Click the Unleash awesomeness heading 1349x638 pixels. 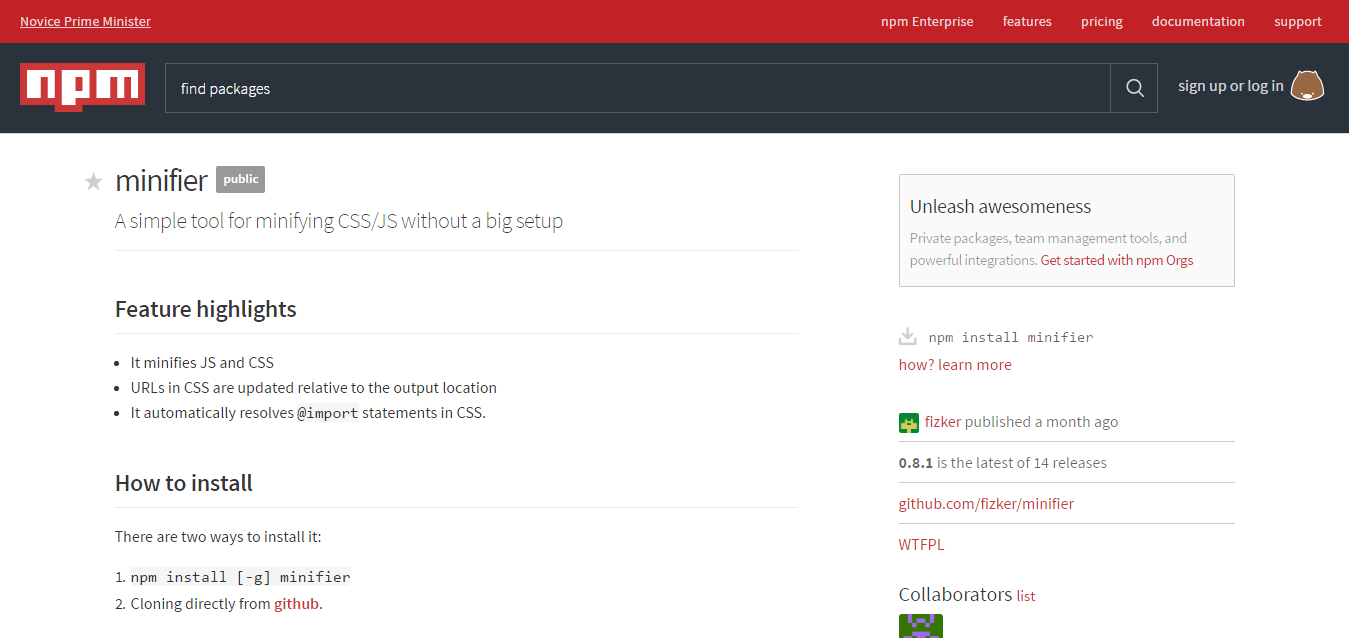click(x=1000, y=207)
